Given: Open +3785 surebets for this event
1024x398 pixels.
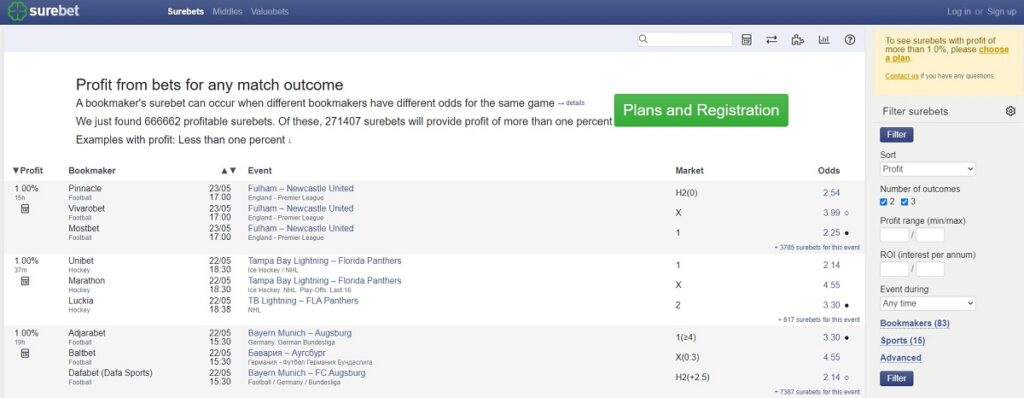Looking at the screenshot, I should (x=816, y=248).
